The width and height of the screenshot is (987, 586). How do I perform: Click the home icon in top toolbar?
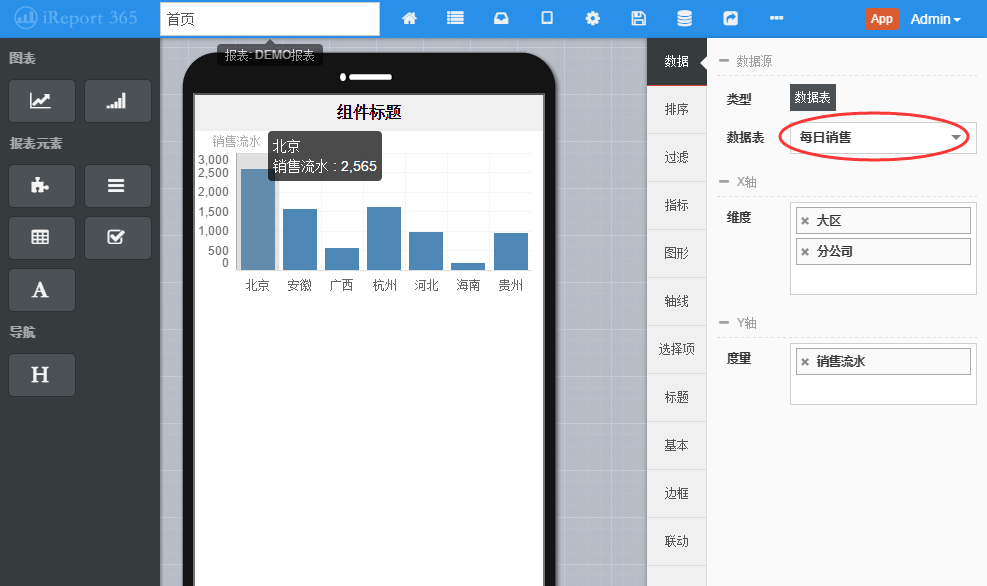coord(409,18)
